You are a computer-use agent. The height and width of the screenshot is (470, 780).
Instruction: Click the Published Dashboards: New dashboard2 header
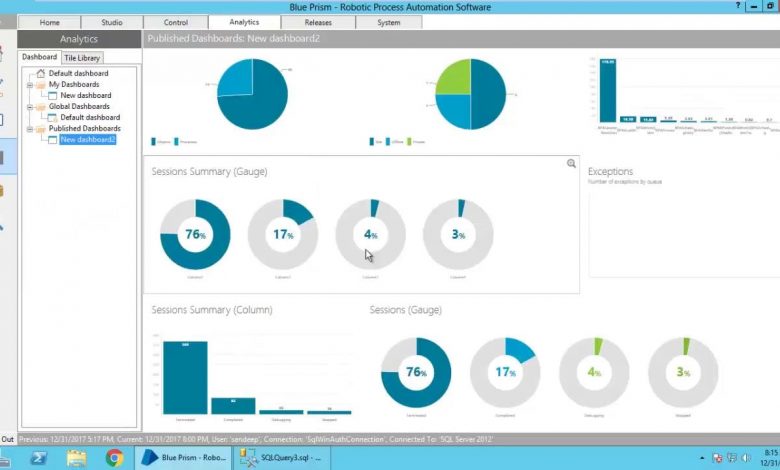[x=233, y=39]
